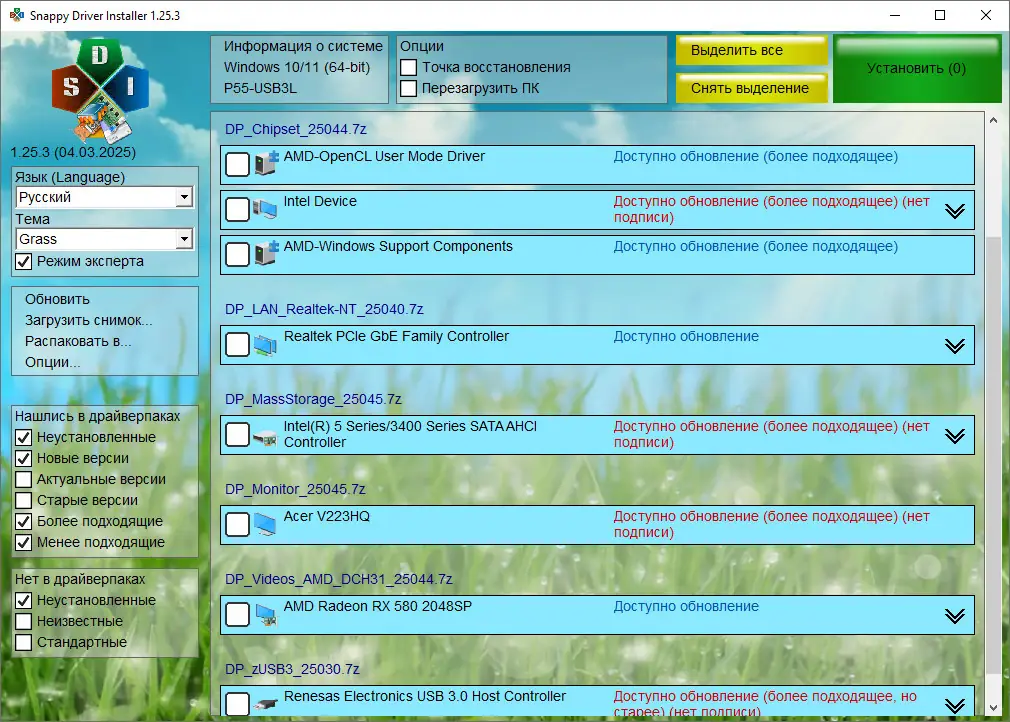
Task: Enable the Точка восстановления option
Action: click(x=408, y=67)
